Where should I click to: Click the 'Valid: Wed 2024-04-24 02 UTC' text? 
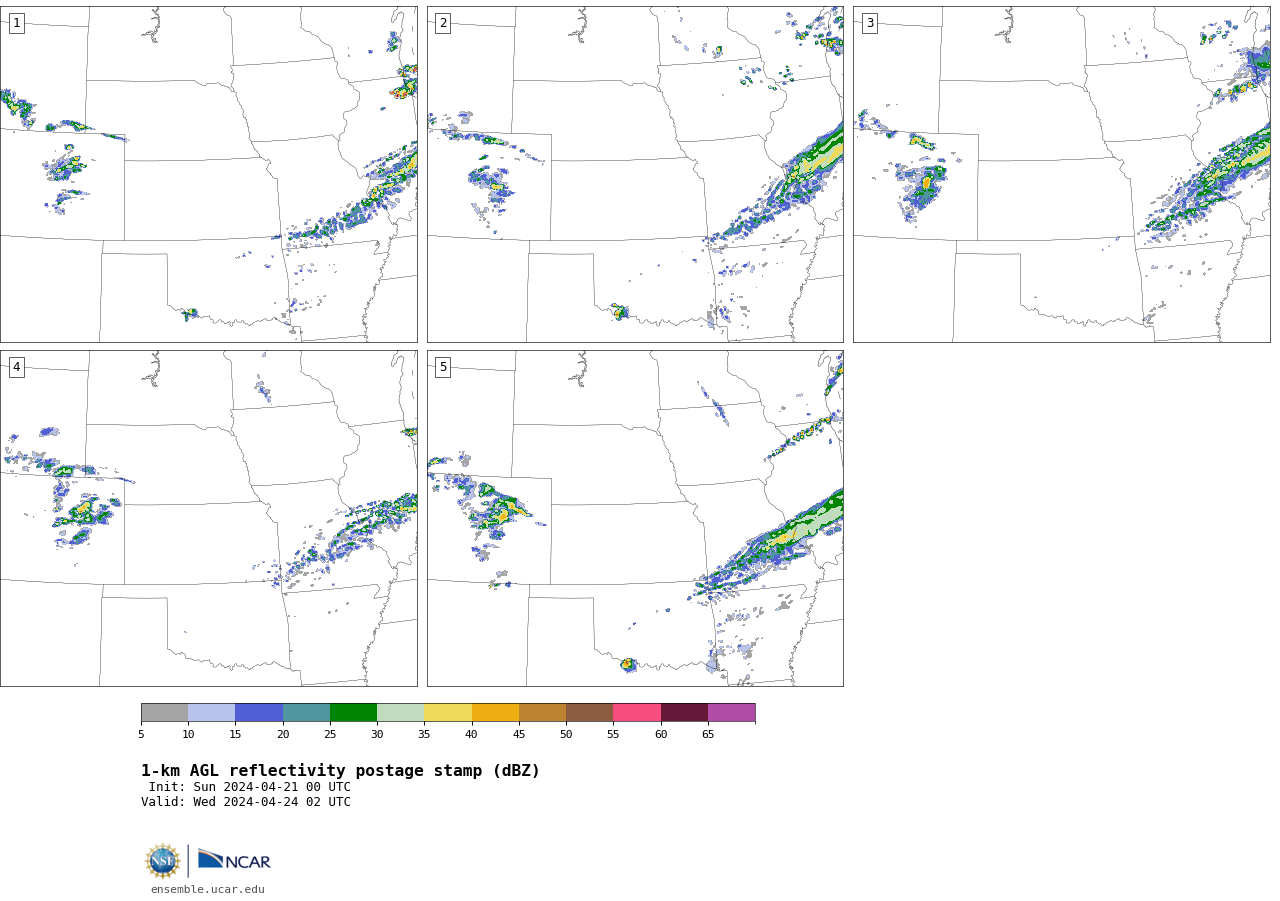tap(246, 802)
